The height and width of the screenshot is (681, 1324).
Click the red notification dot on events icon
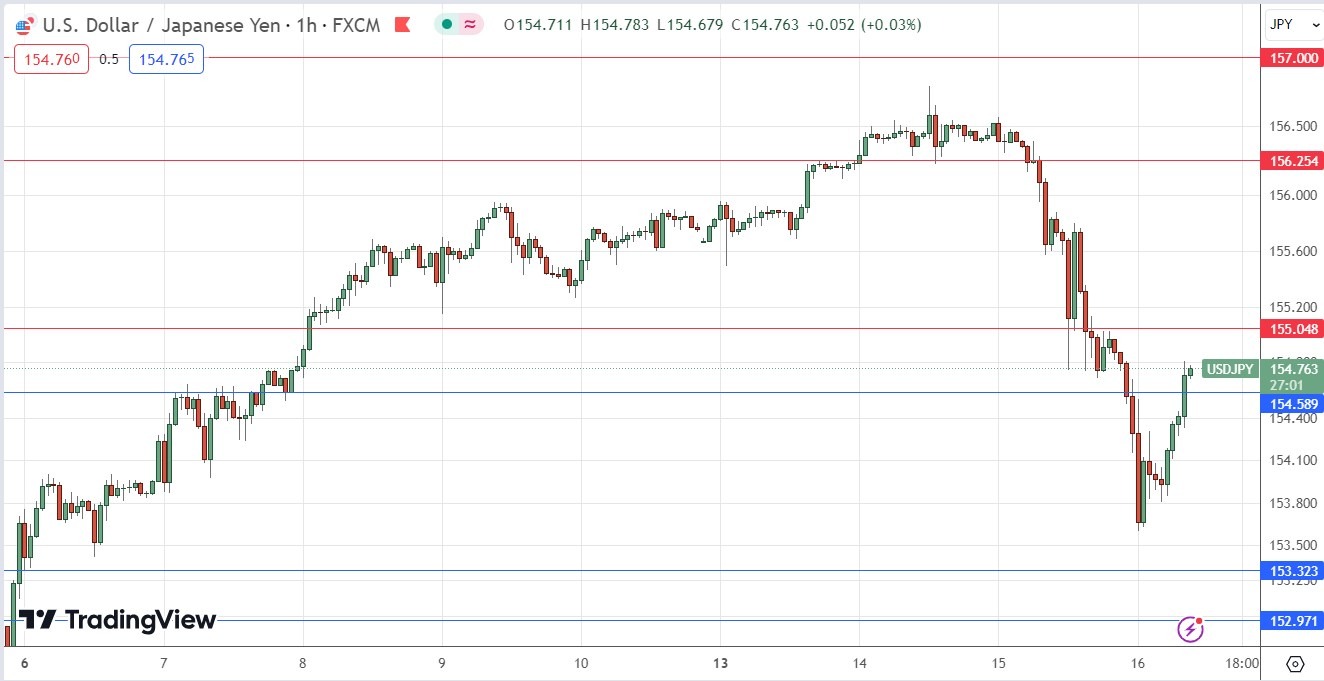[x=1197, y=621]
